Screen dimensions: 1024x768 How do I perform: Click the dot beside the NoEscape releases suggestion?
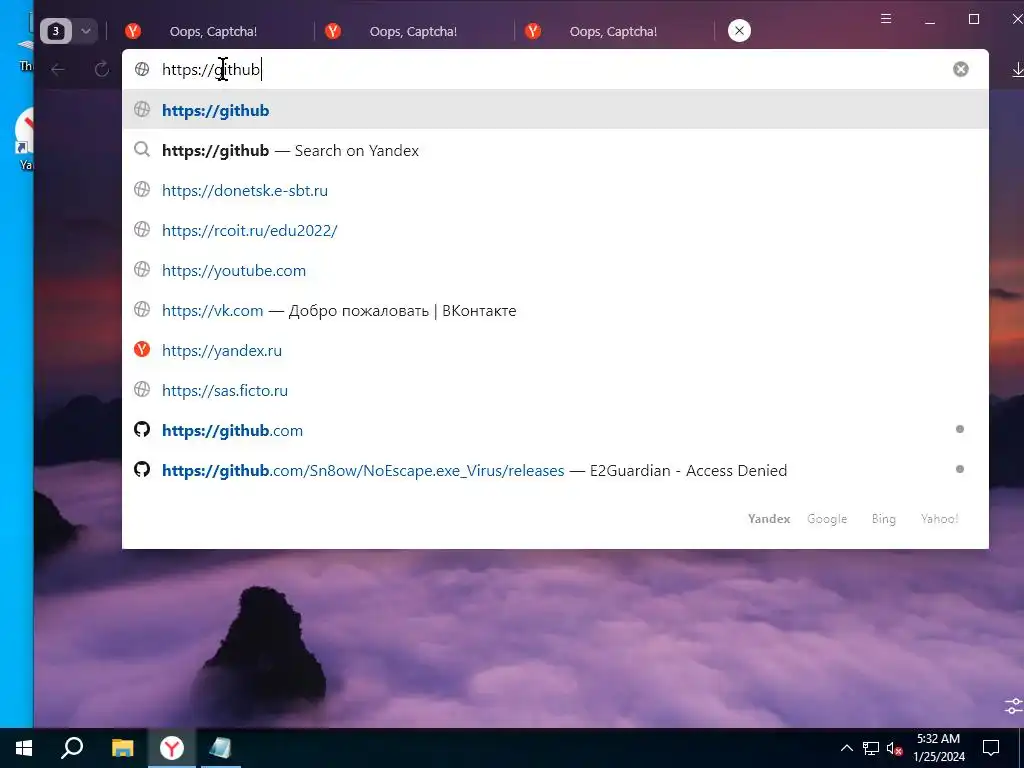[959, 469]
